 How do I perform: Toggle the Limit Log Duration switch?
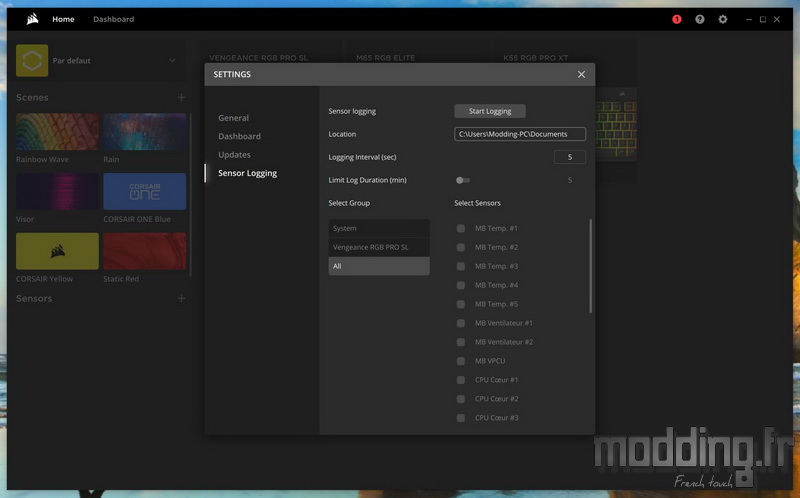[463, 180]
